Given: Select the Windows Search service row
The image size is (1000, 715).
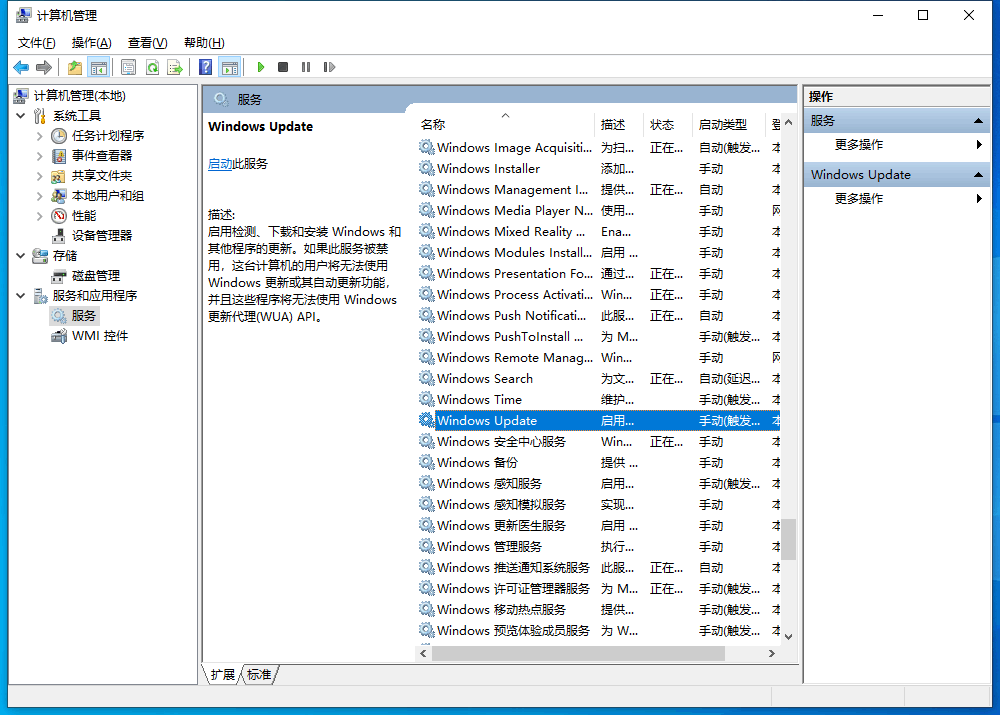Looking at the screenshot, I should [599, 379].
